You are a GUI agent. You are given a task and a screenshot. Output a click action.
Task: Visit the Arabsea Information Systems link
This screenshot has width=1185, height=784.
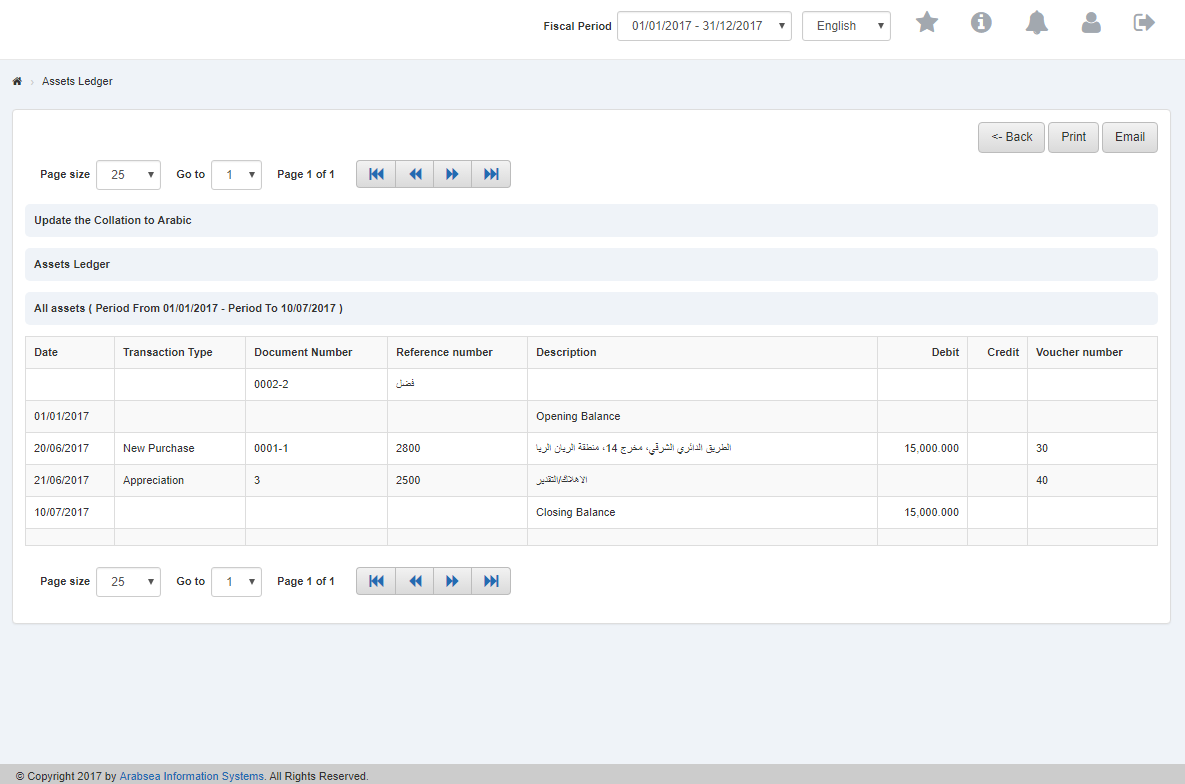tap(191, 776)
